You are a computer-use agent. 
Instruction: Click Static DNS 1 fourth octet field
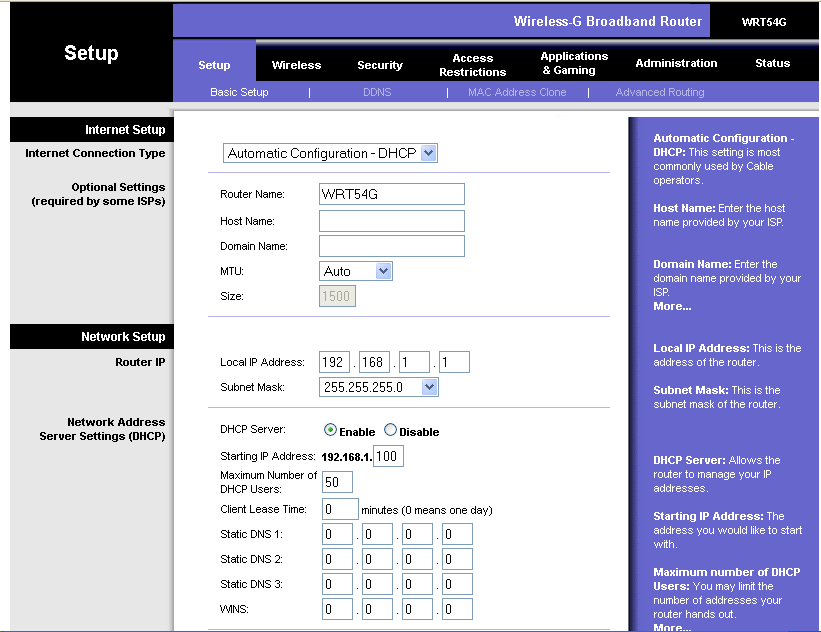click(457, 534)
